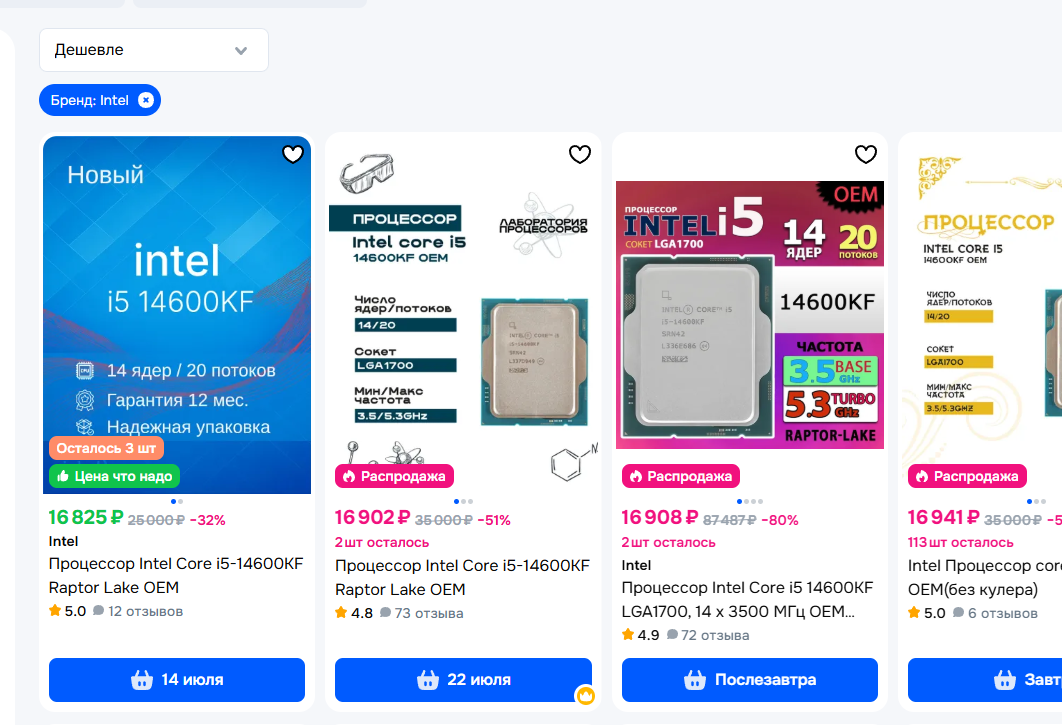Expand sort options via chevron arrow
The width and height of the screenshot is (1062, 725).
point(241,51)
